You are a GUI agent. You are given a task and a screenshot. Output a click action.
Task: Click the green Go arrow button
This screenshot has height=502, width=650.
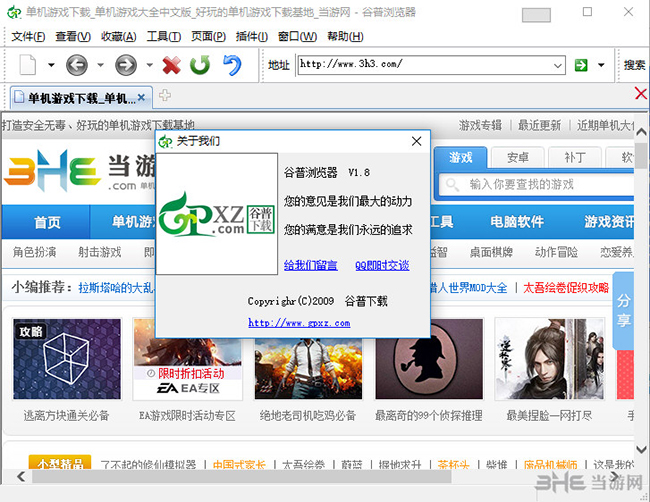point(581,65)
